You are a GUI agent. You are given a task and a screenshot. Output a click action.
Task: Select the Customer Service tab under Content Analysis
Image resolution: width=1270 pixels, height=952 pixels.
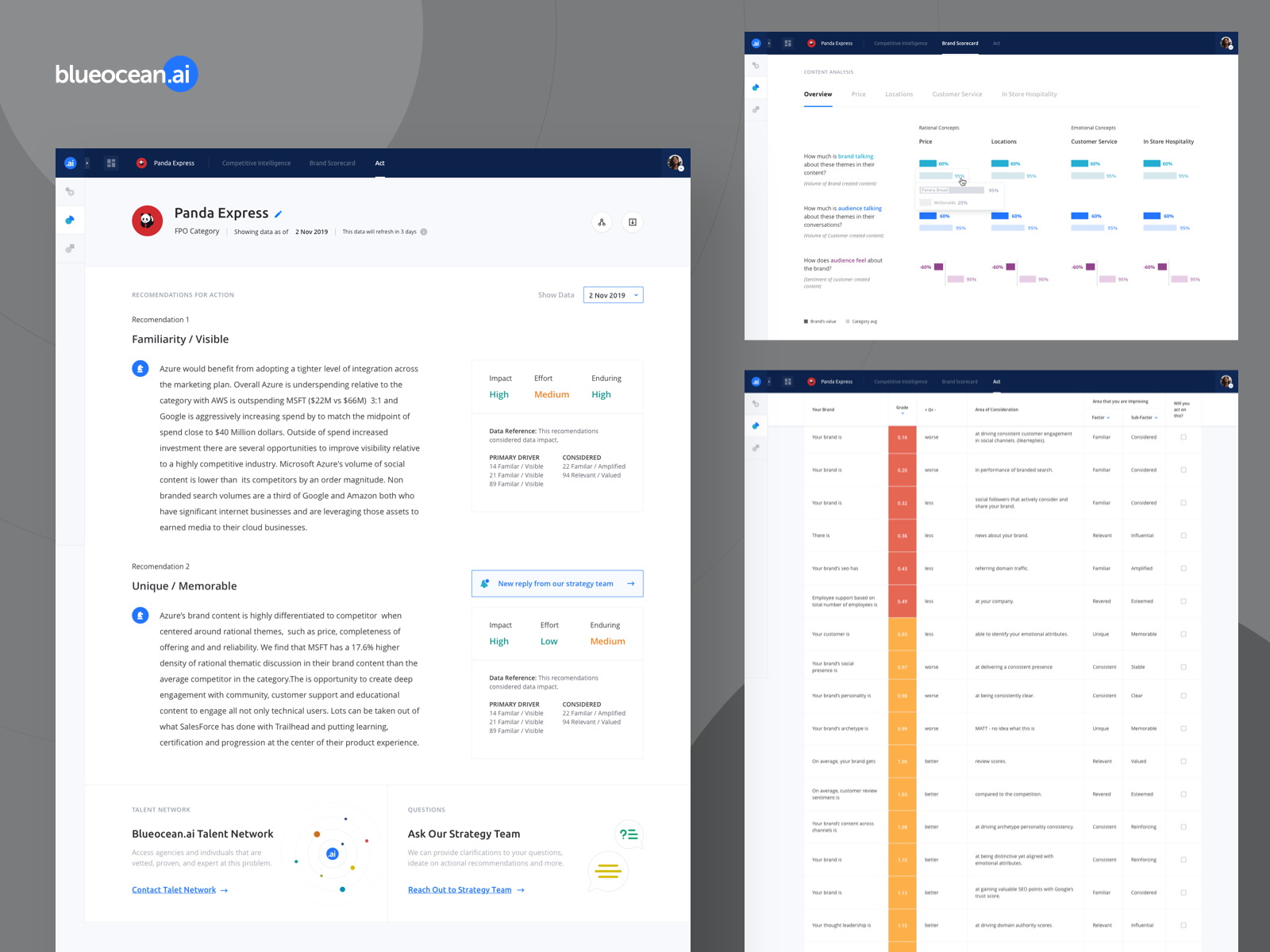957,94
